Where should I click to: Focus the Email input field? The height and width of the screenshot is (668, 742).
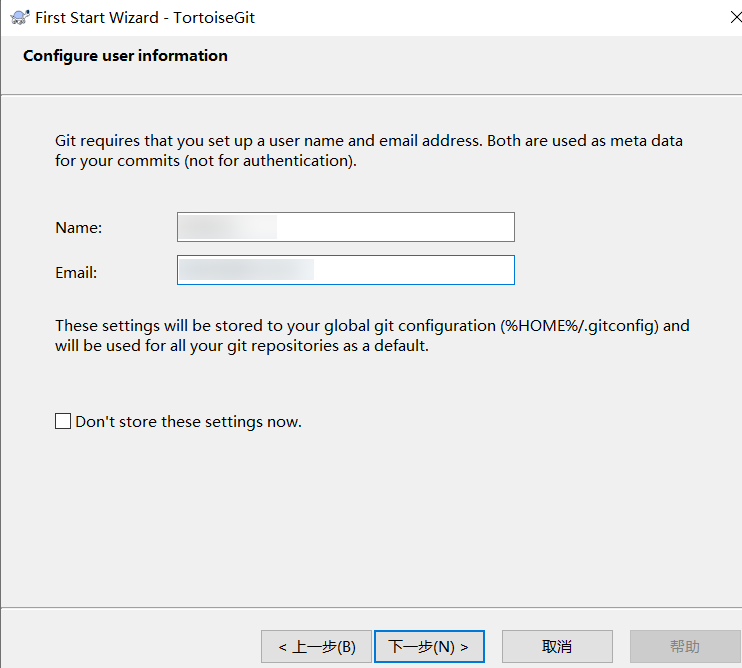pos(346,270)
